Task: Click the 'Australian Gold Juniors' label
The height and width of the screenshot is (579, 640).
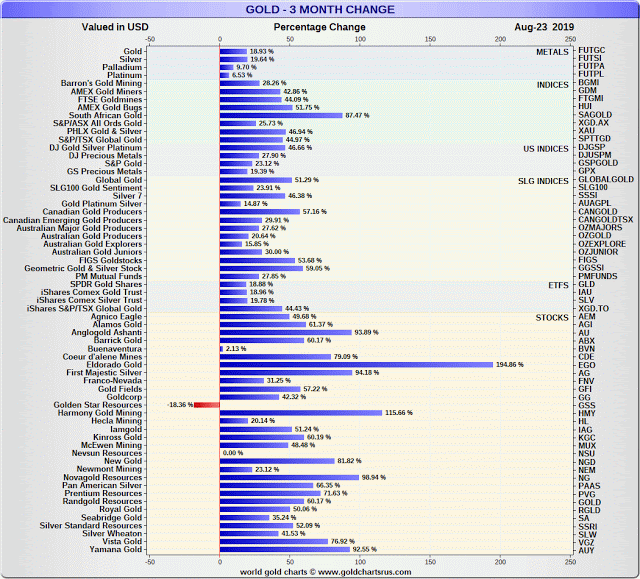Action: click(97, 252)
